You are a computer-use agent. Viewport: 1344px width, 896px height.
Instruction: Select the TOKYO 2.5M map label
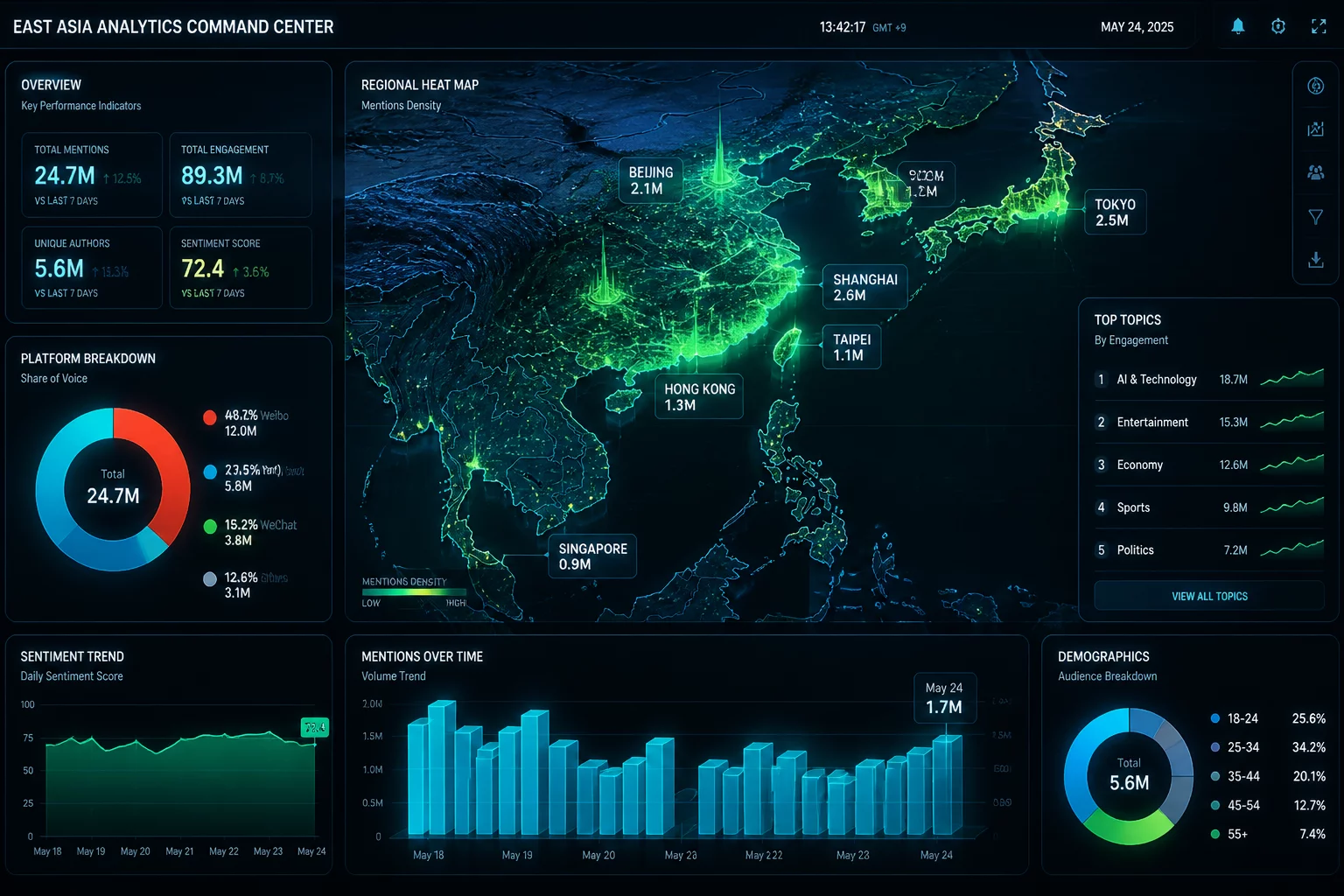pyautogui.click(x=1115, y=212)
